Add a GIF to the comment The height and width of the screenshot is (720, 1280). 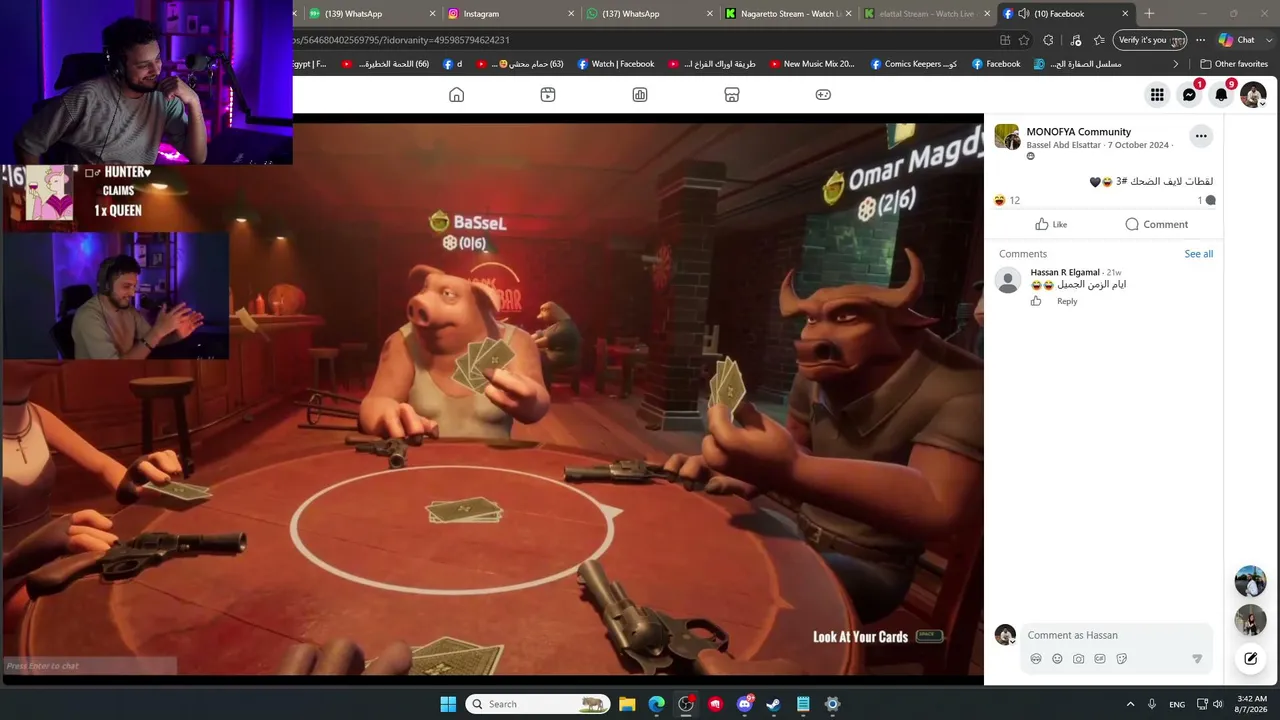point(1100,659)
